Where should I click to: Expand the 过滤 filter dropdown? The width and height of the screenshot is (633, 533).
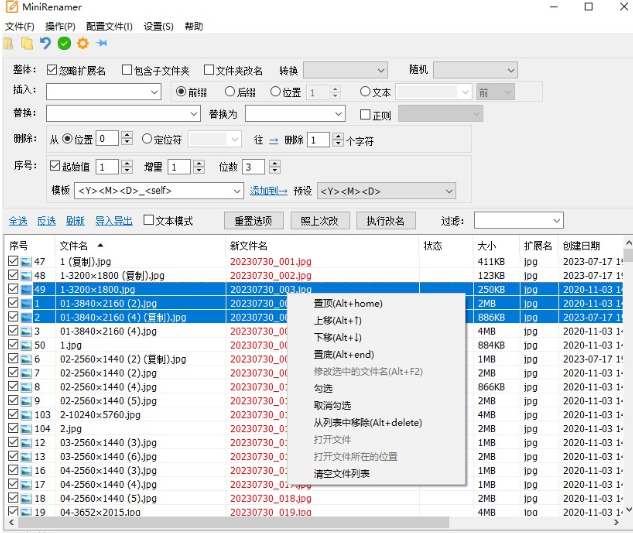pyautogui.click(x=518, y=220)
